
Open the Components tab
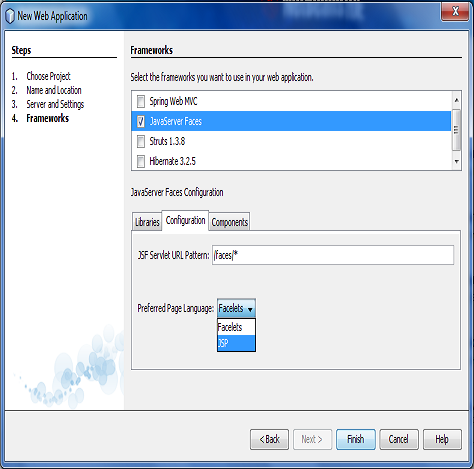230,222
